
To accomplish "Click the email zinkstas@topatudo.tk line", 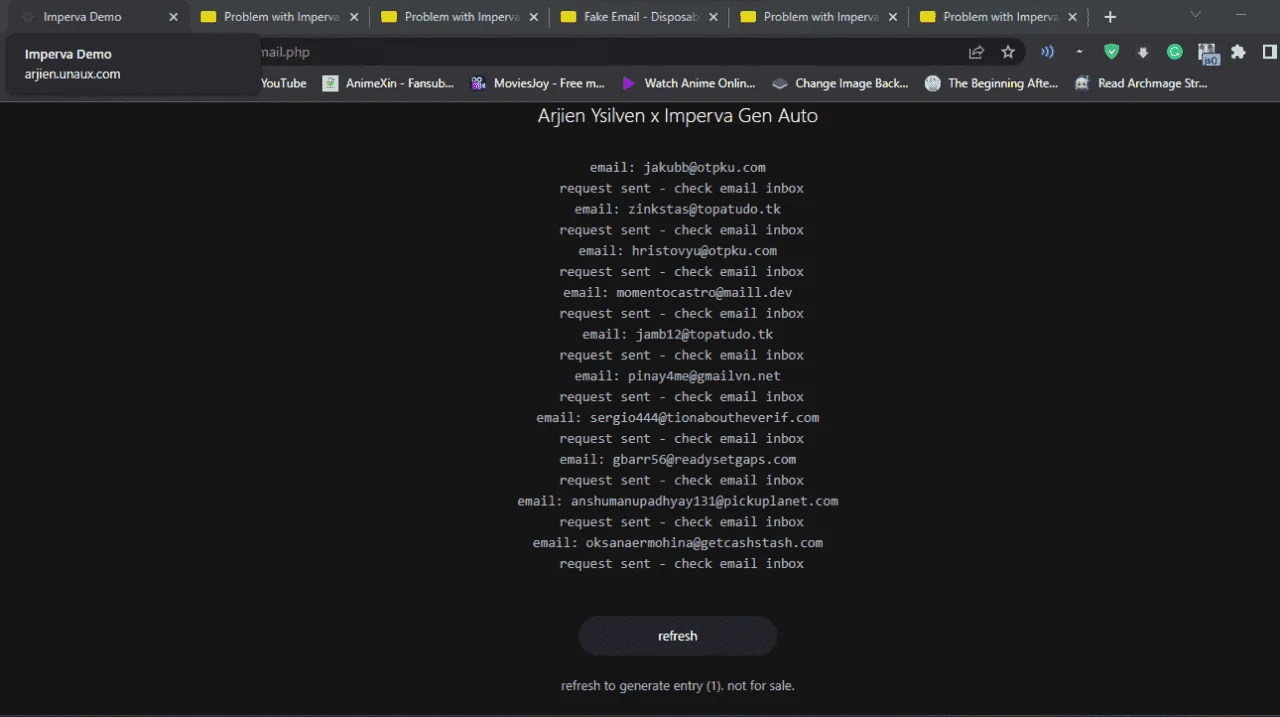I will [678, 209].
